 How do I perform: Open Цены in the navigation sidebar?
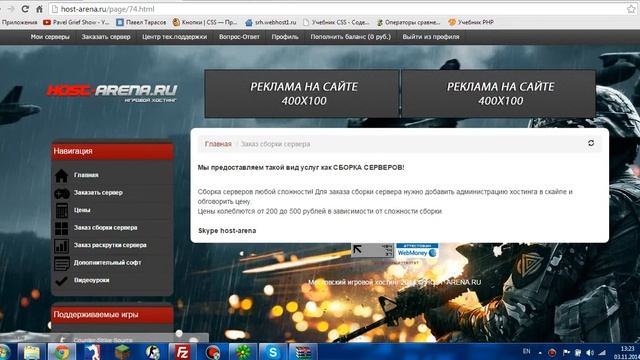[x=82, y=210]
